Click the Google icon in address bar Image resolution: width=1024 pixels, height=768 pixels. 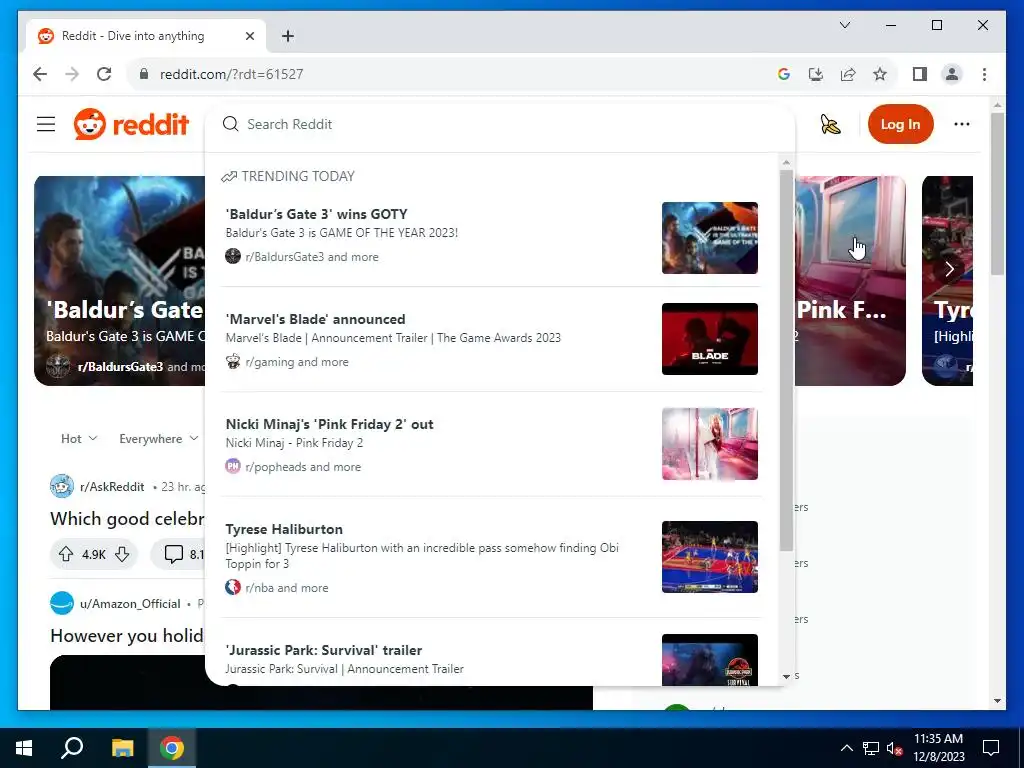[784, 74]
